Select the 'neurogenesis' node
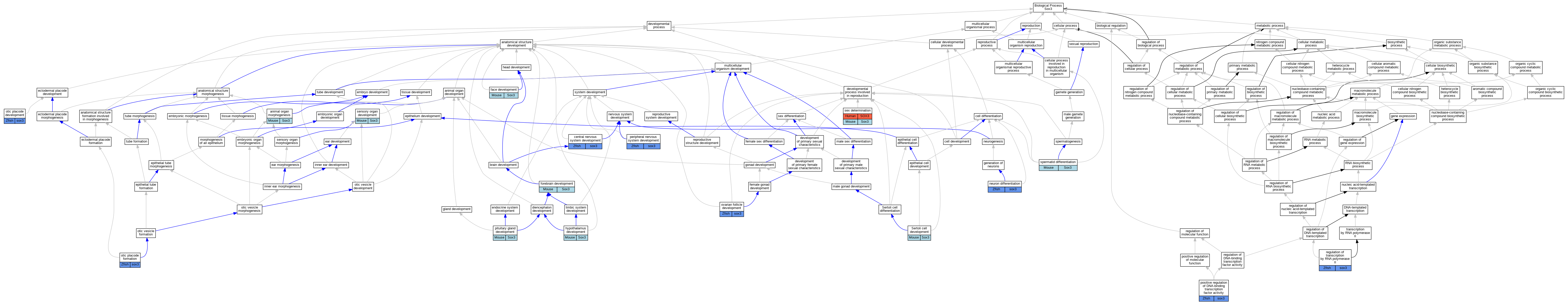 pyautogui.click(x=993, y=141)
